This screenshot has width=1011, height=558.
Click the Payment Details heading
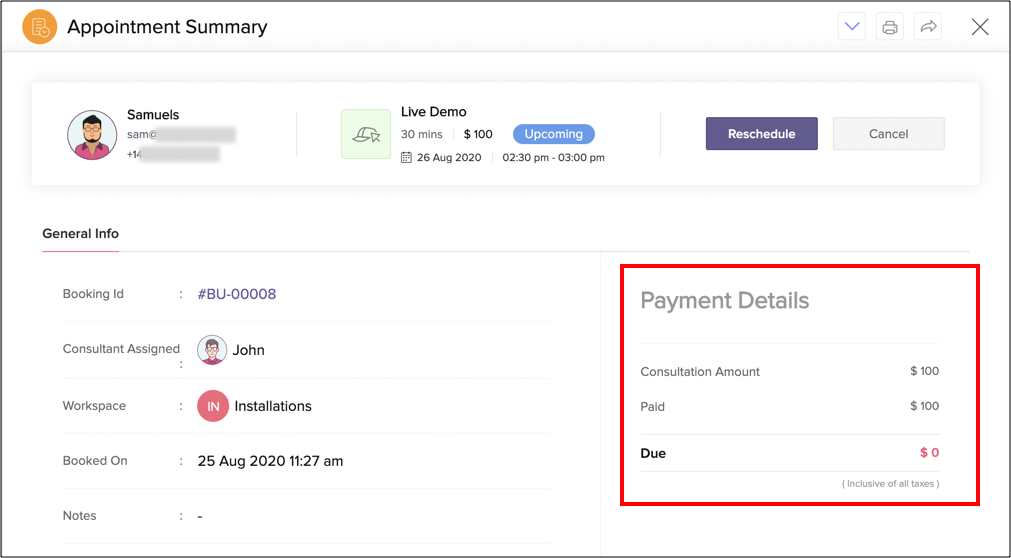point(724,301)
